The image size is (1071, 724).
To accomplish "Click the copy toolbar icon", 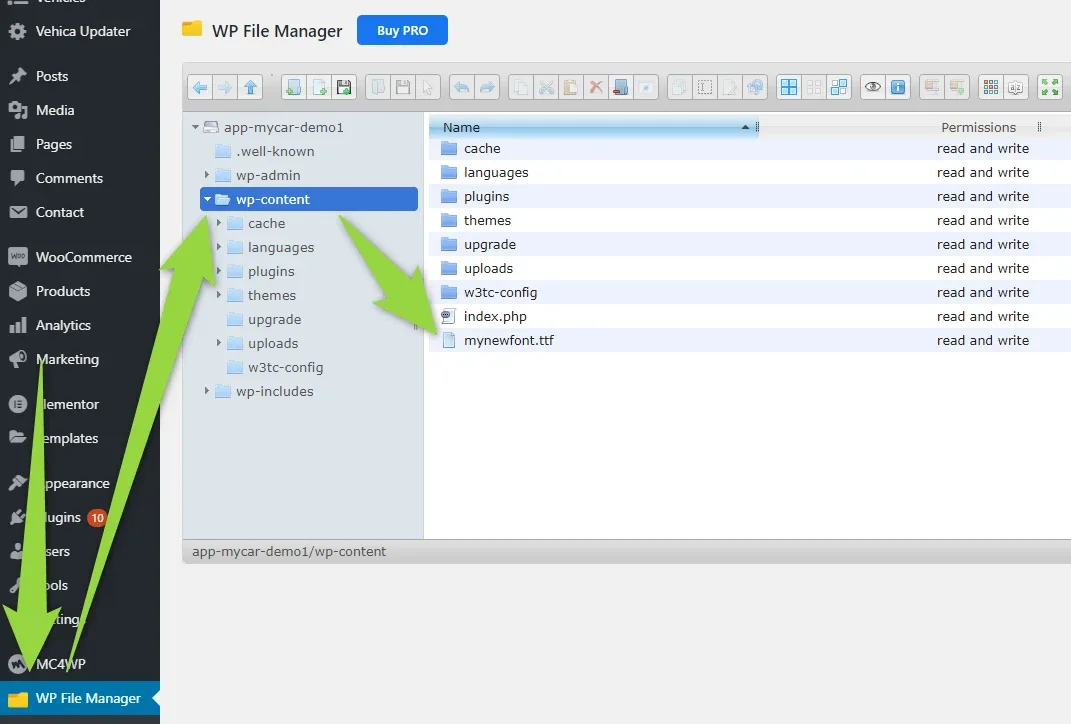I will [520, 87].
